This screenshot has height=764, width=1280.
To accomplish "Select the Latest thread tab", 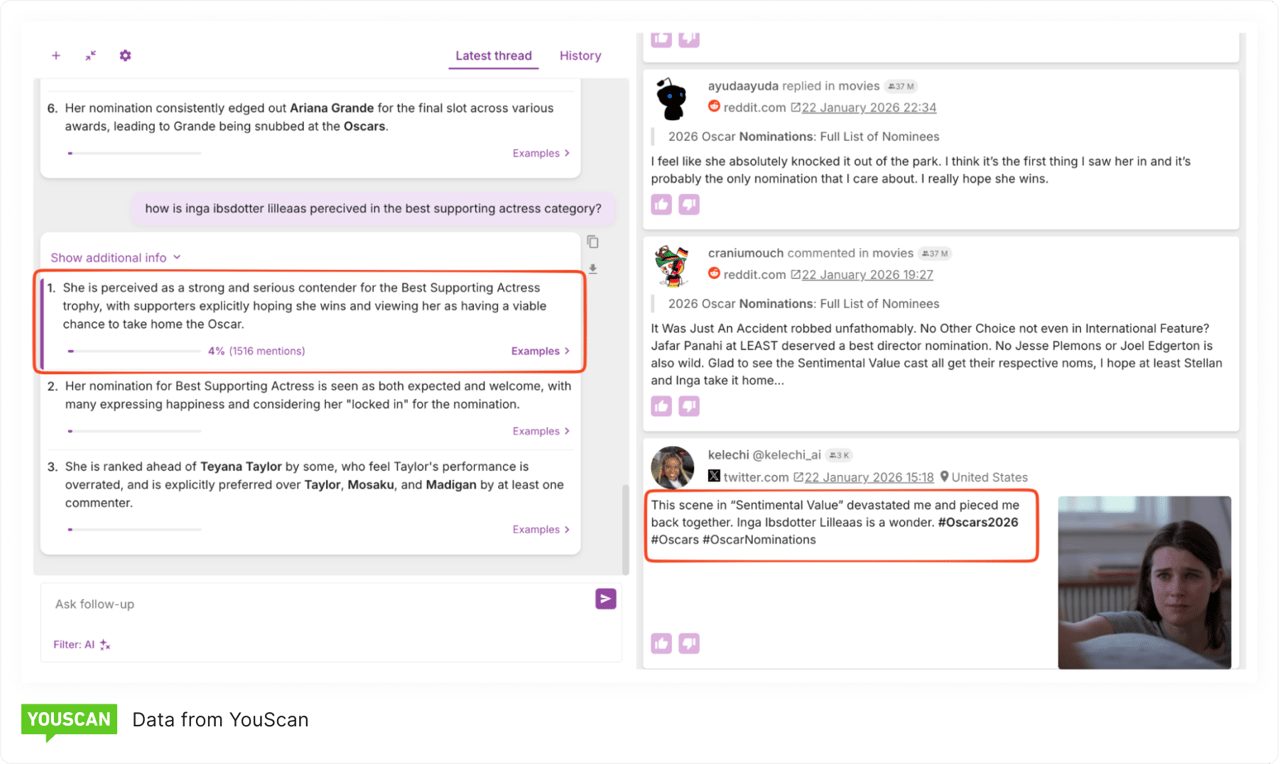I will coord(493,56).
